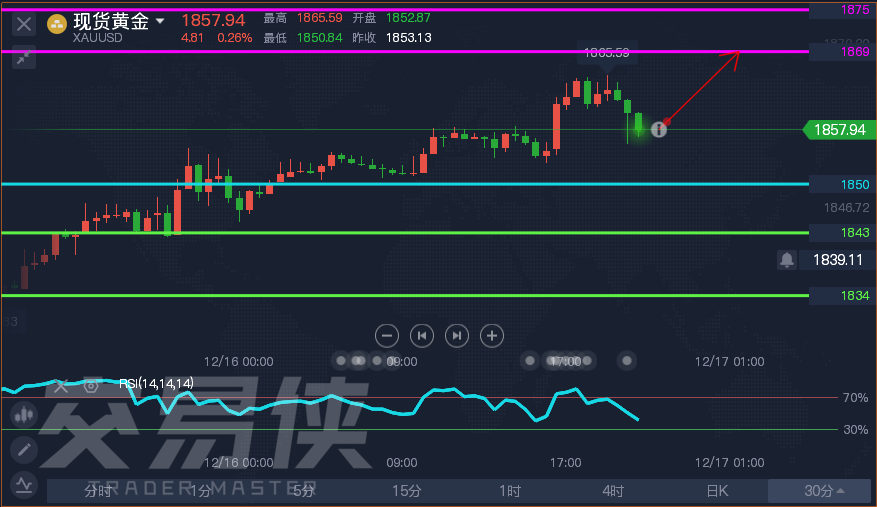Click the price alert bell icon
Screen dimensions: 877x507
(787, 260)
